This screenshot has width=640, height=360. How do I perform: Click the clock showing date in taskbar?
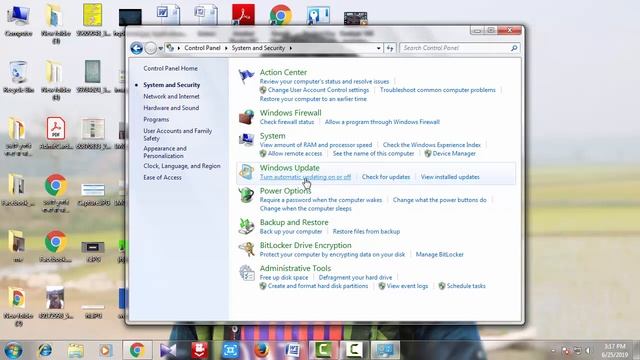click(x=614, y=350)
